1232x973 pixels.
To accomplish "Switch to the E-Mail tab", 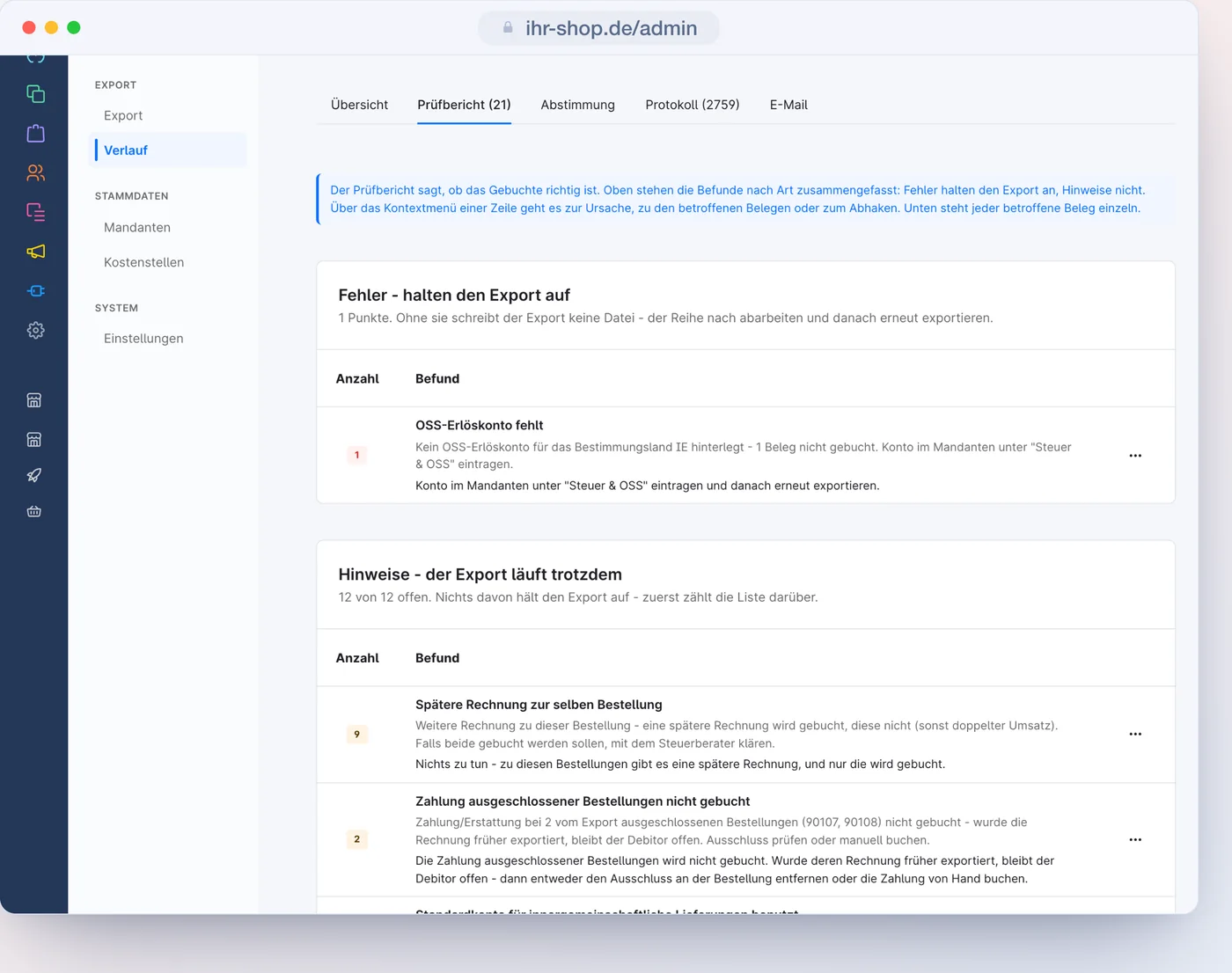I will (x=788, y=105).
